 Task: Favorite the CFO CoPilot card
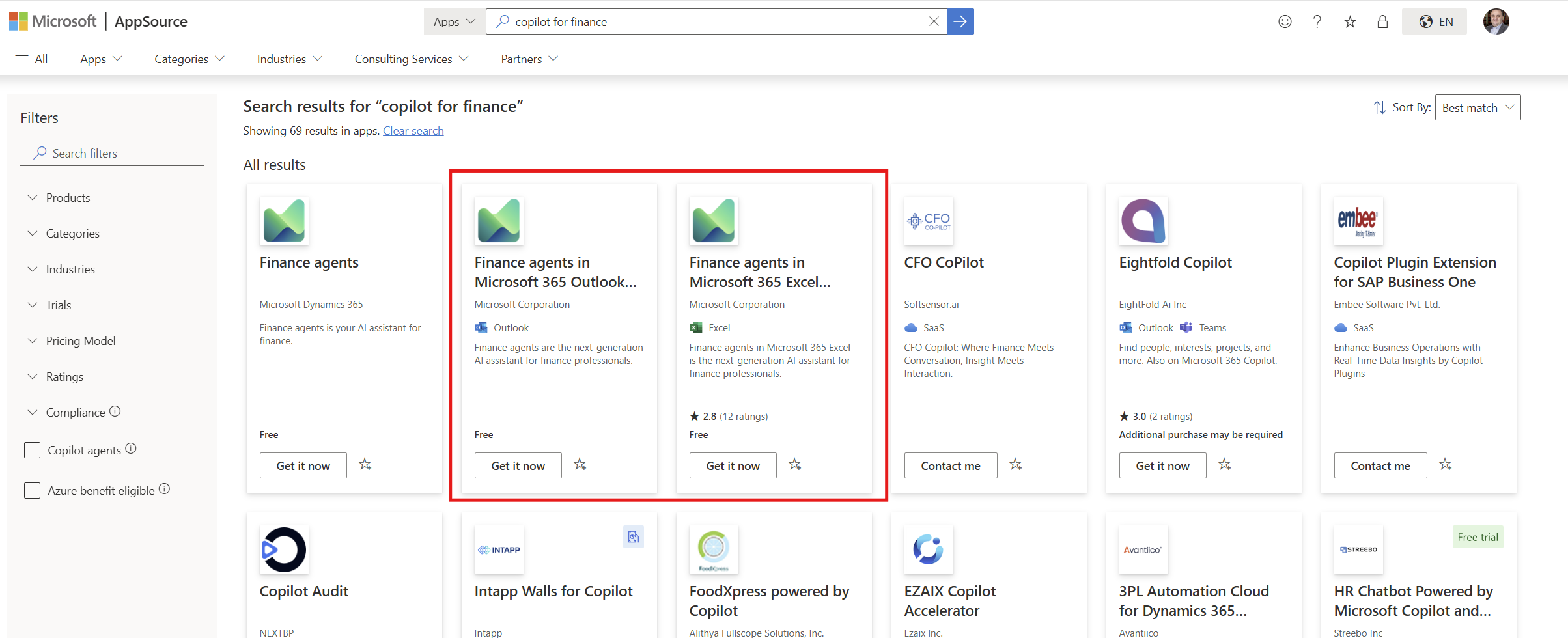click(1016, 464)
